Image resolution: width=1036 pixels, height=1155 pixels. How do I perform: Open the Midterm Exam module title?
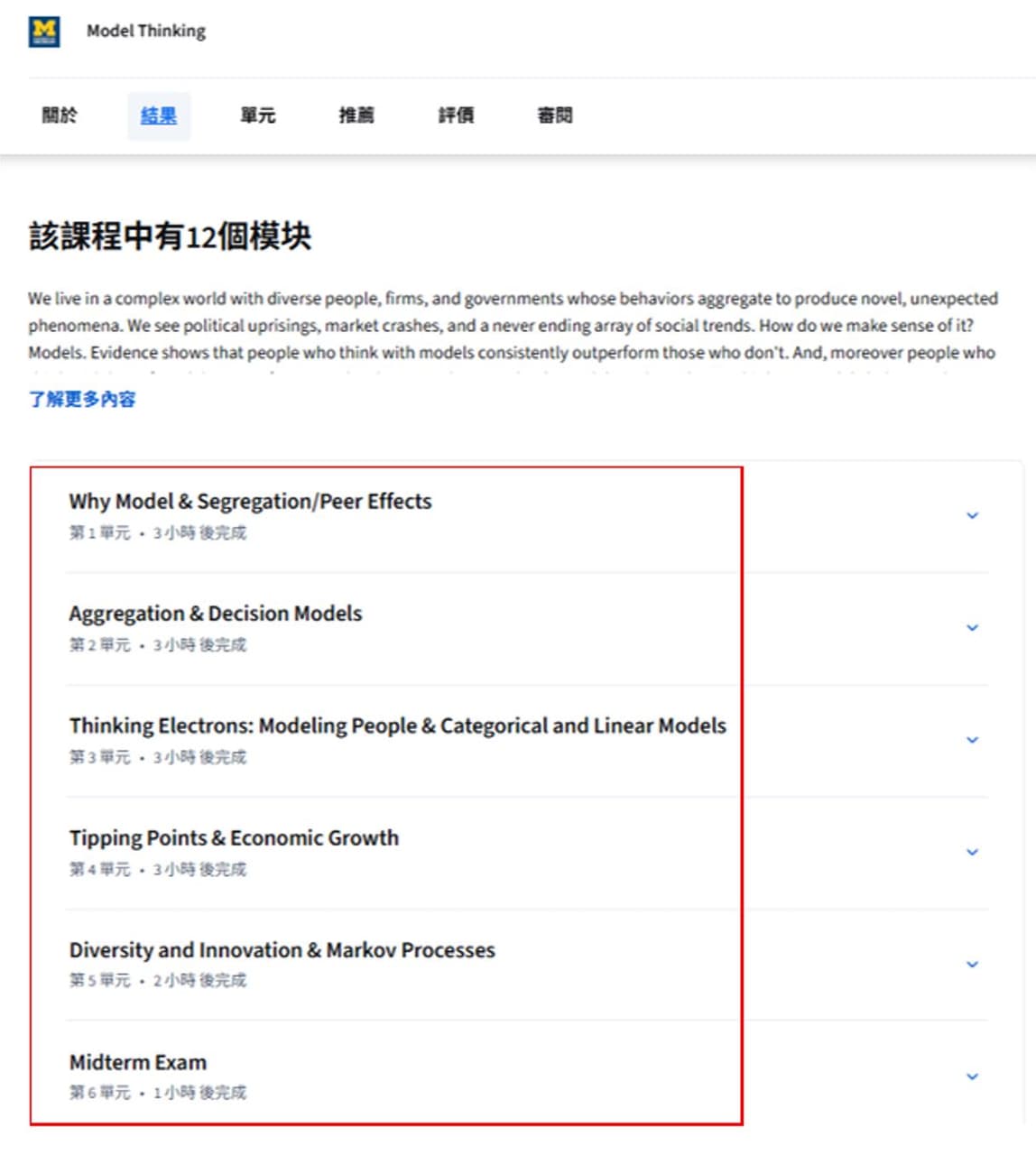pyautogui.click(x=138, y=1062)
